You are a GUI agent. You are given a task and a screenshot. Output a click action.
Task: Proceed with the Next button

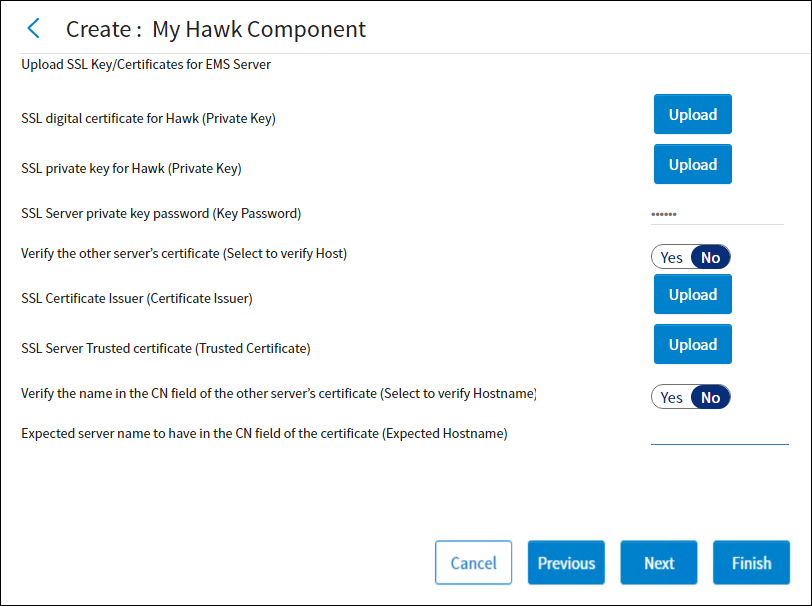coord(658,563)
